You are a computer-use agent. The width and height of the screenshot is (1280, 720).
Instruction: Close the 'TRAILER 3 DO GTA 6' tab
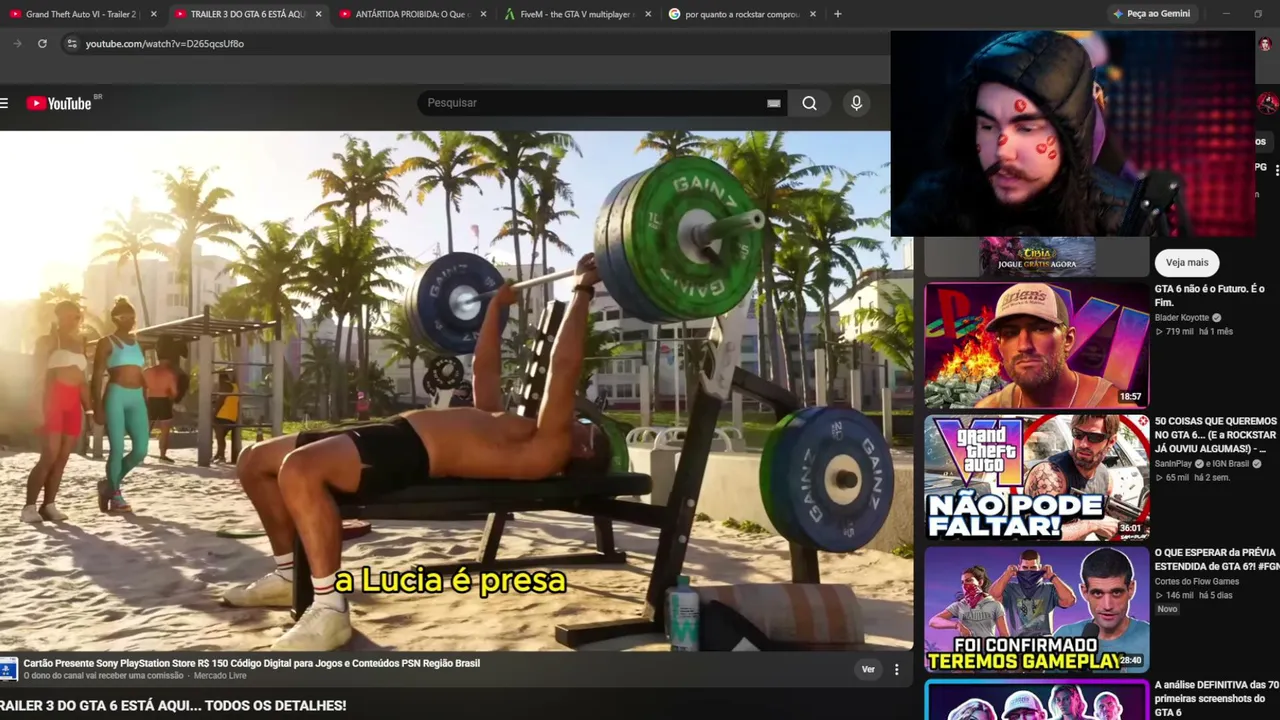pos(318,14)
